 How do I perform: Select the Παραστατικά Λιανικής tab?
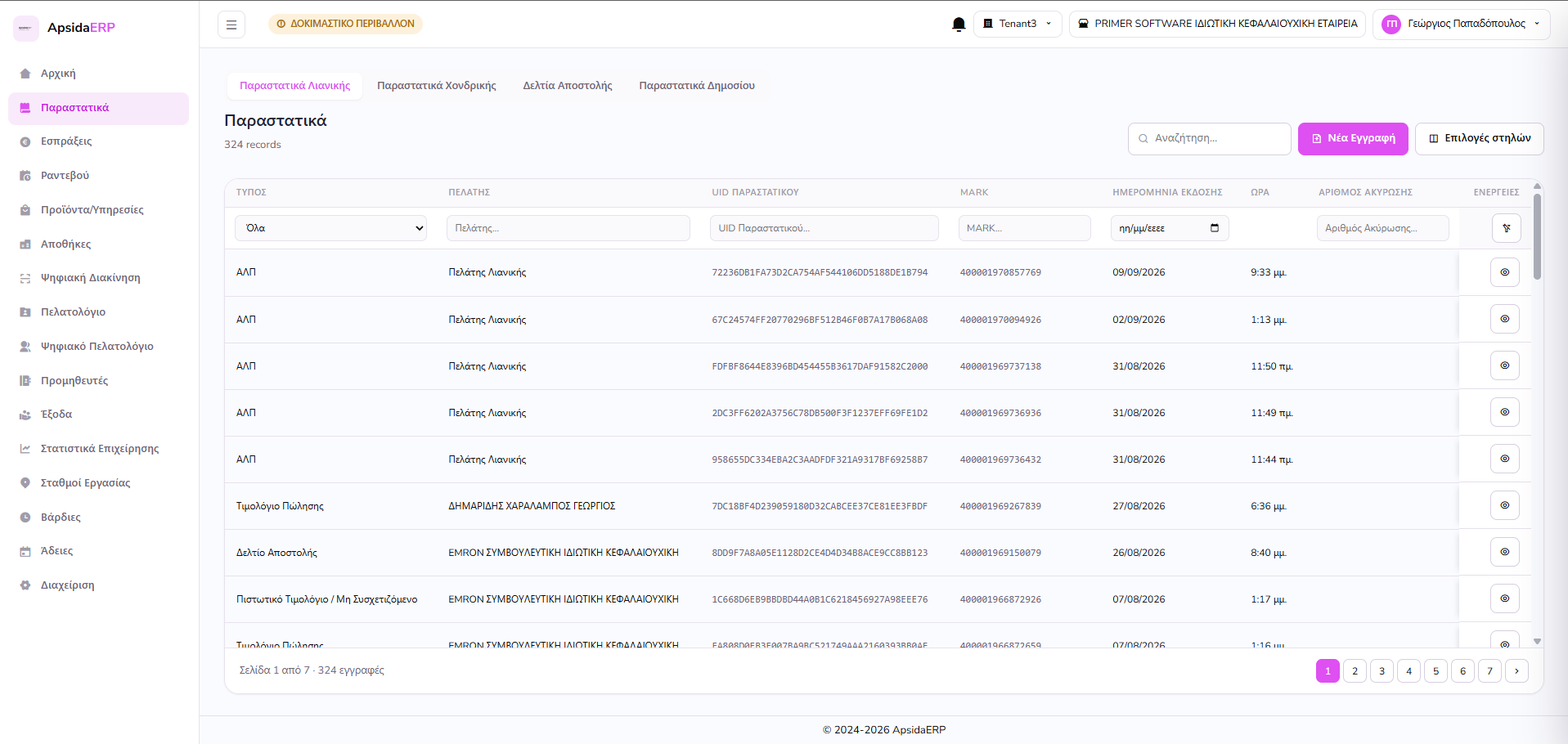click(294, 86)
